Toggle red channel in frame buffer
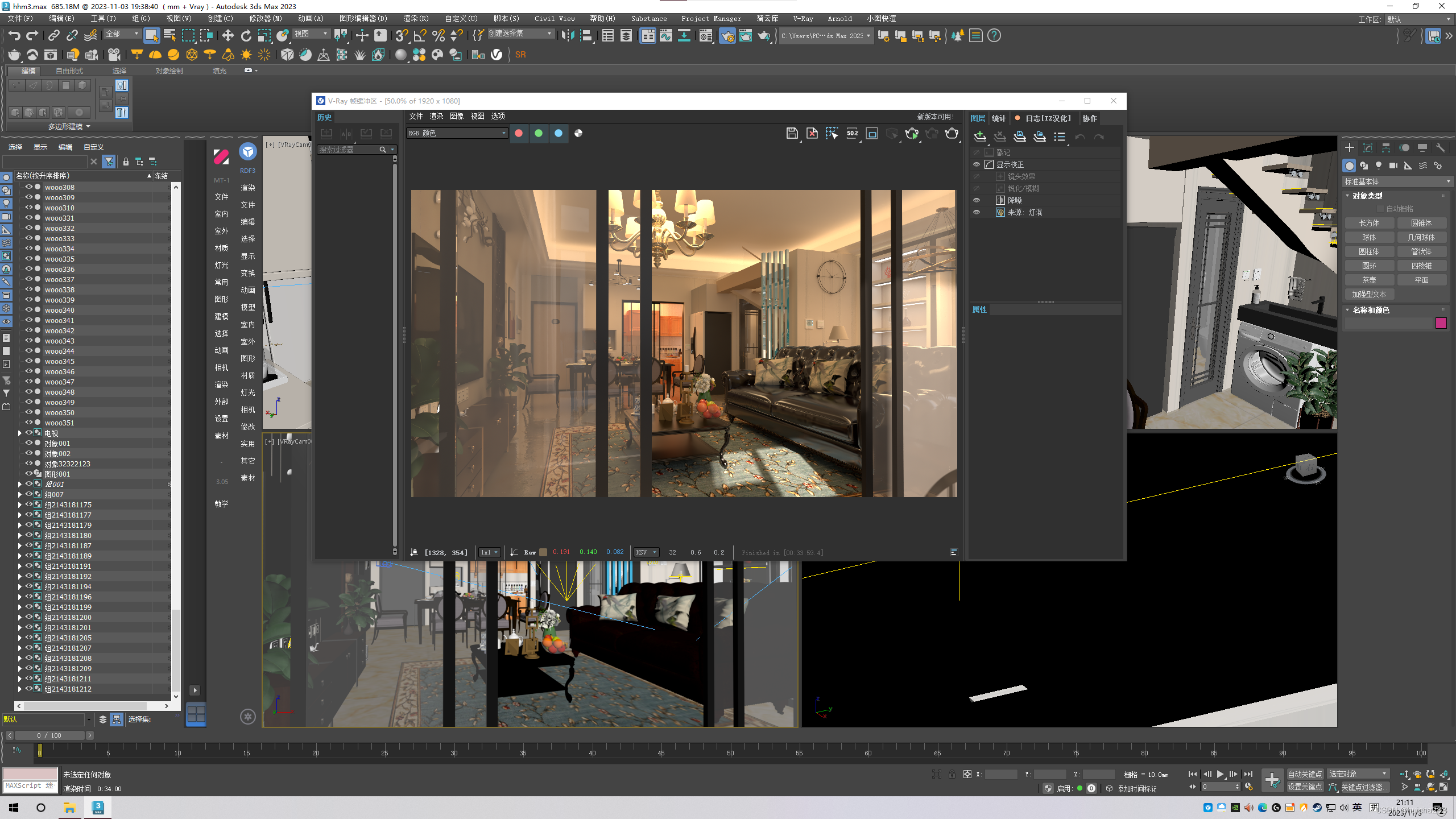This screenshot has height=819, width=1456. [x=519, y=133]
